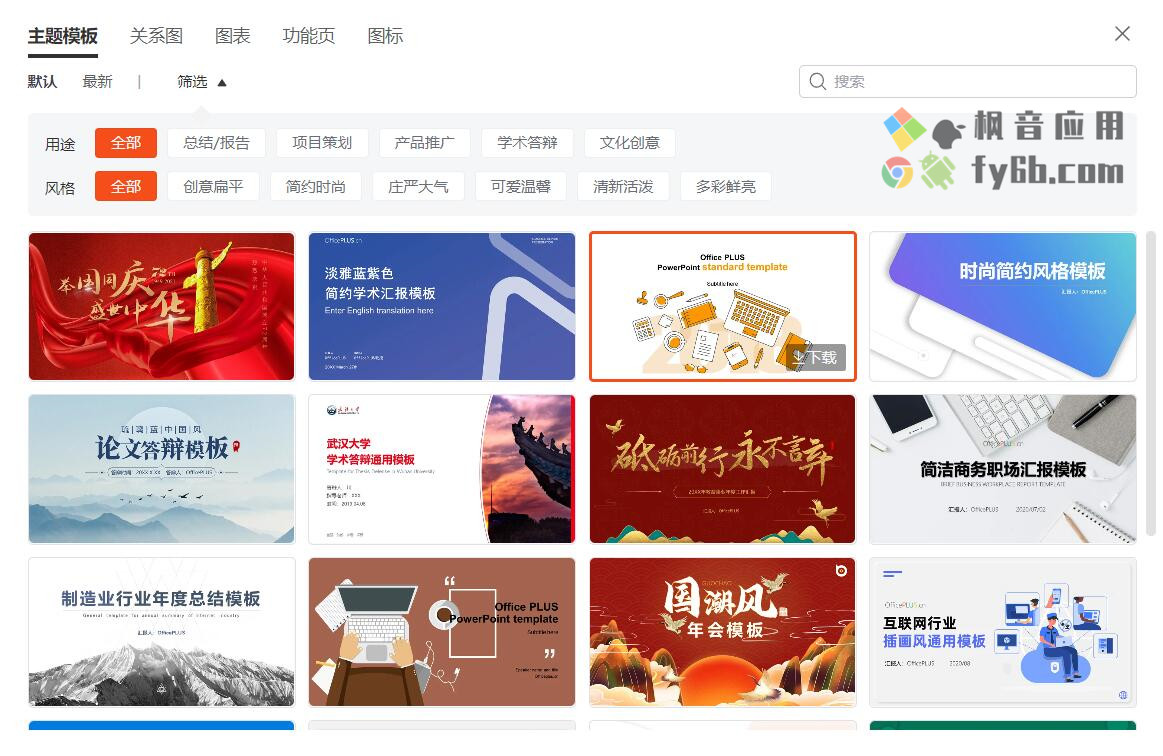This screenshot has height=756, width=1163.
Task: Filter by 多彩鲜亮 style
Action: click(726, 186)
